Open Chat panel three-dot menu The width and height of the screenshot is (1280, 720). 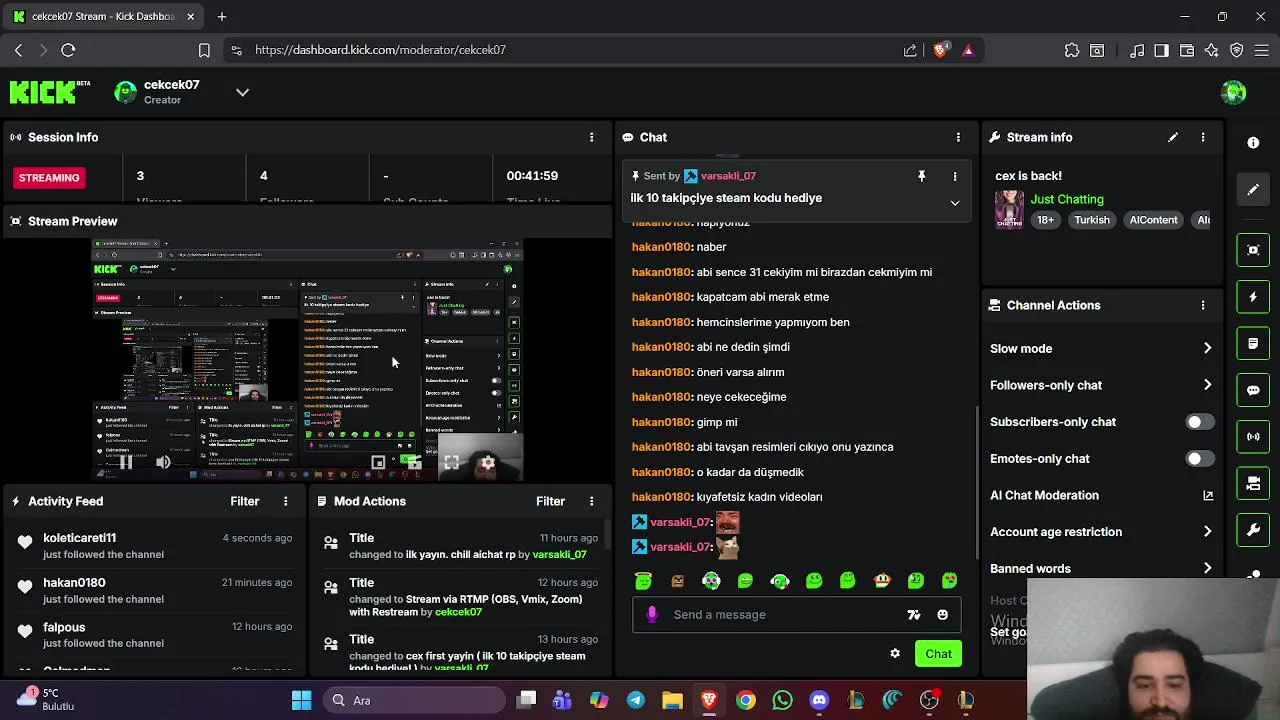click(958, 137)
